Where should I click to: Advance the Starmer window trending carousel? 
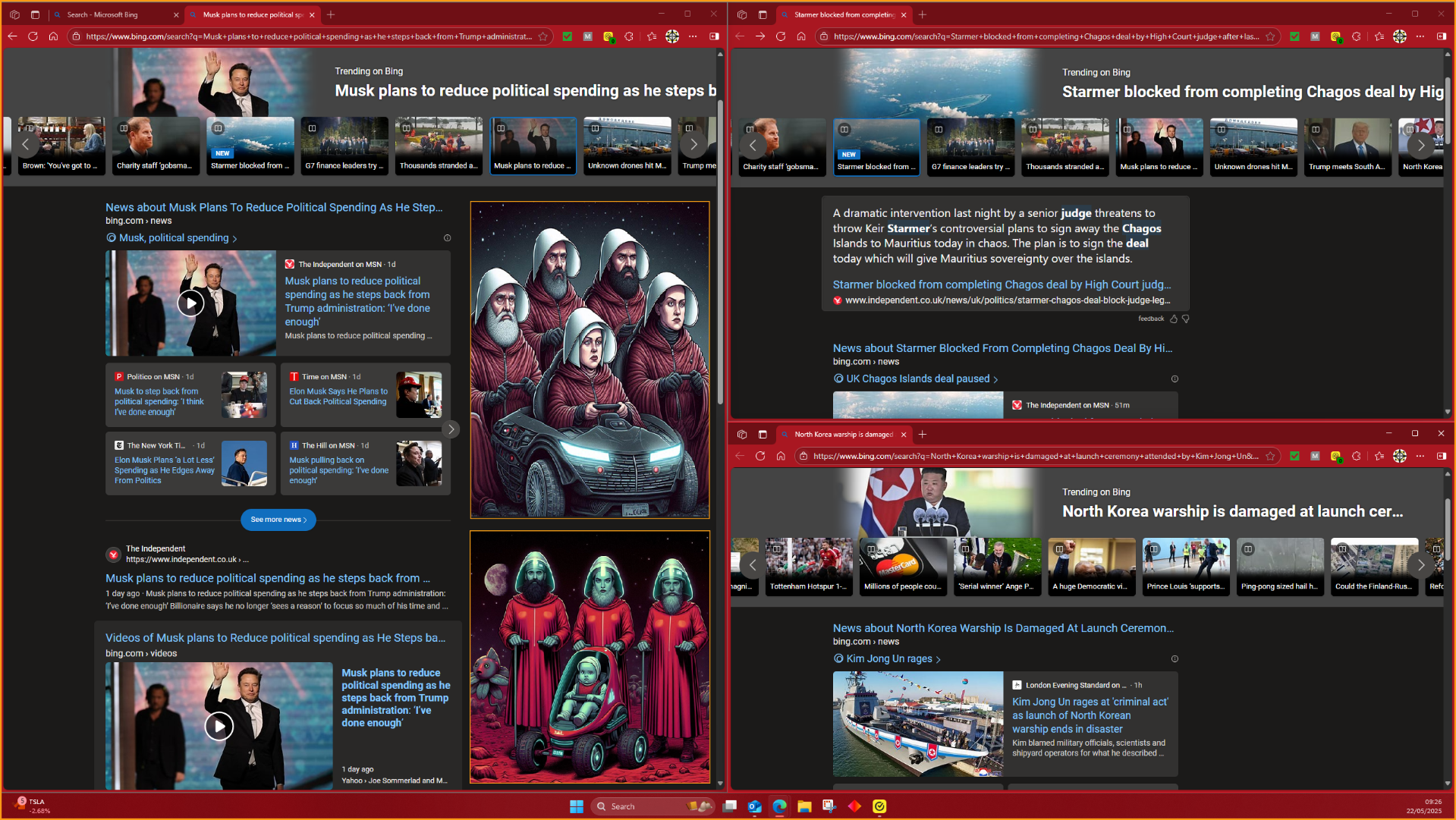coord(1421,145)
